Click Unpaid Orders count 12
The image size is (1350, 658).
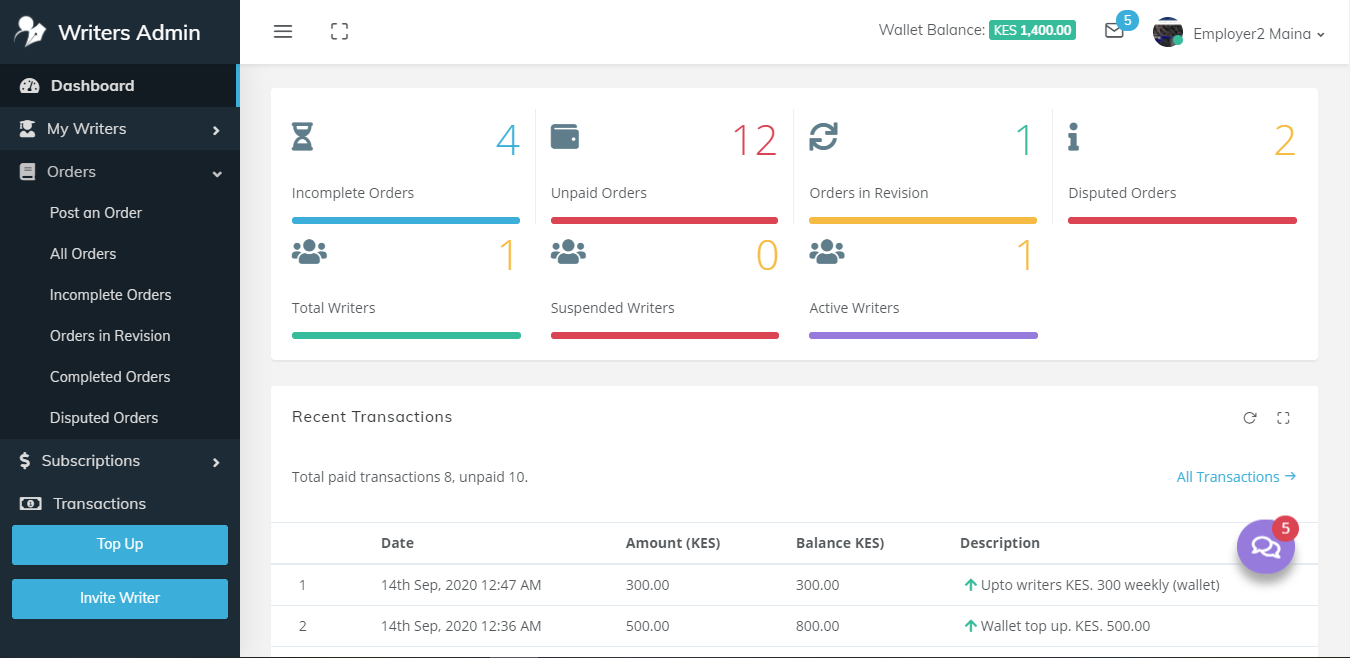coord(754,141)
